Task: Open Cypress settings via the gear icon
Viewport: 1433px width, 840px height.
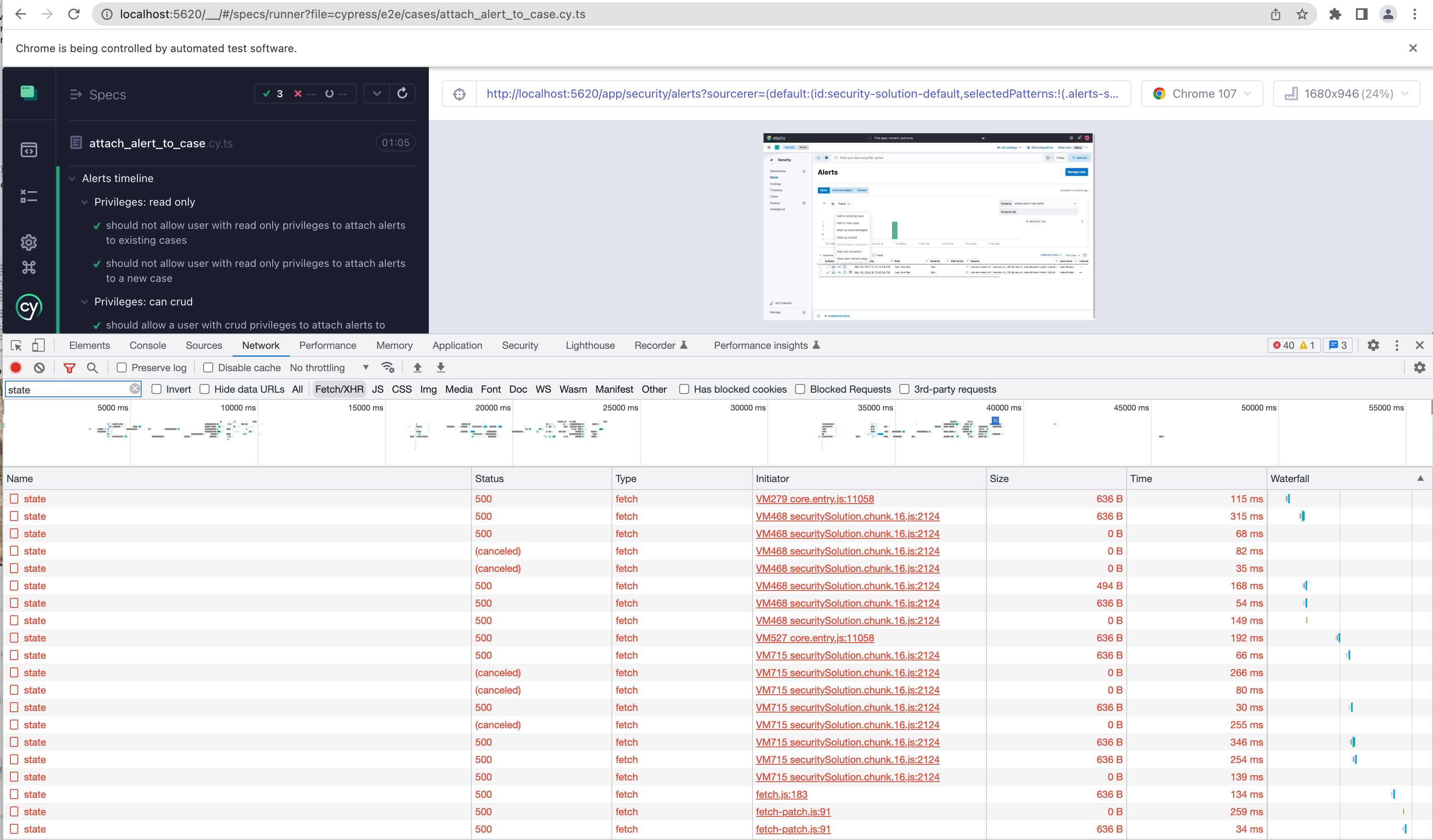Action: (29, 242)
